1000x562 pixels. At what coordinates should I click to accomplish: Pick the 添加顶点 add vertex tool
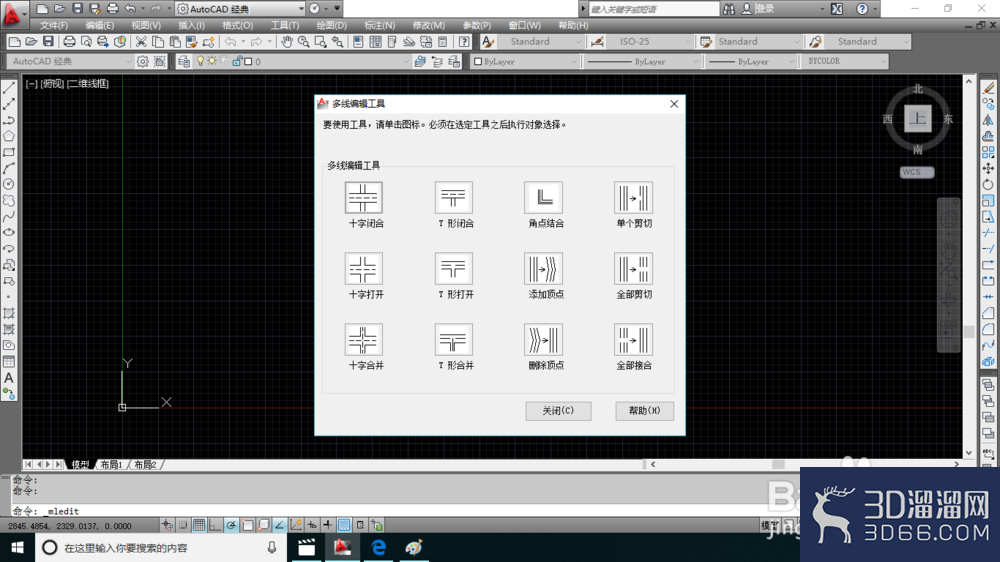tap(543, 269)
